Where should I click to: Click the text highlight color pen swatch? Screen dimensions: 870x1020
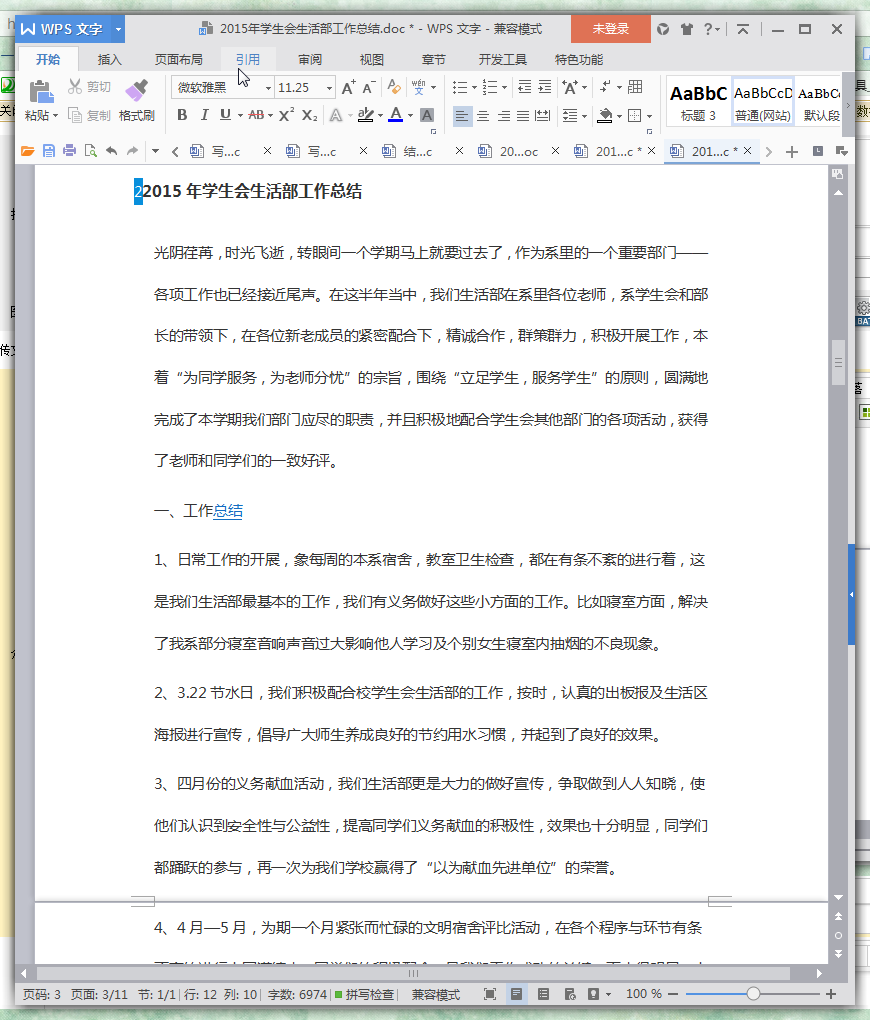[x=366, y=115]
